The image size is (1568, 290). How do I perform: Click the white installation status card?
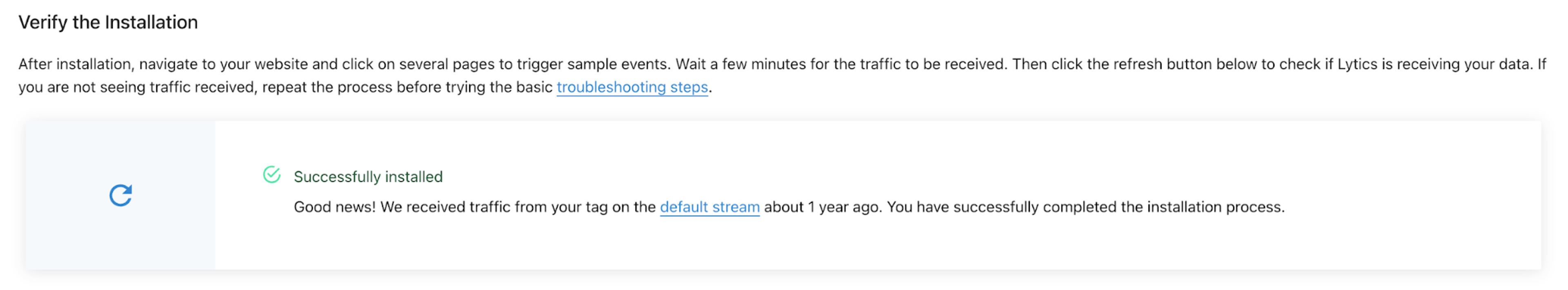point(878,195)
